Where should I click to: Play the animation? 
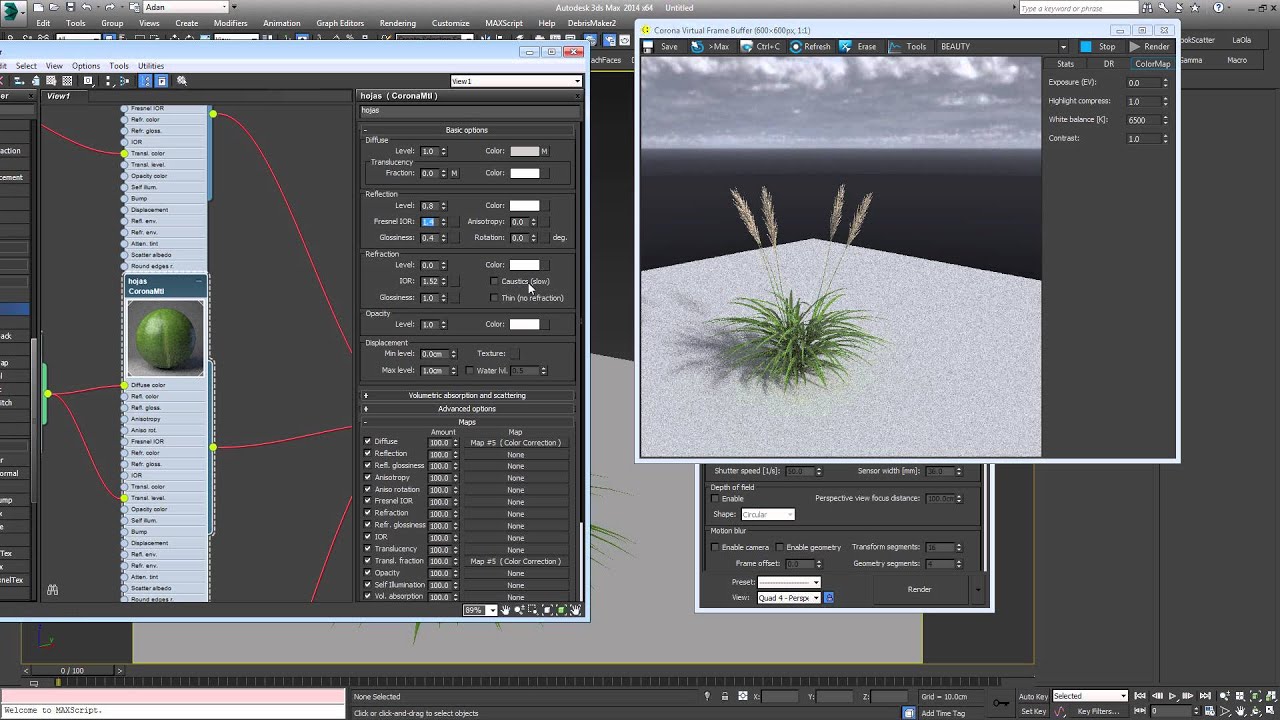[x=1172, y=696]
